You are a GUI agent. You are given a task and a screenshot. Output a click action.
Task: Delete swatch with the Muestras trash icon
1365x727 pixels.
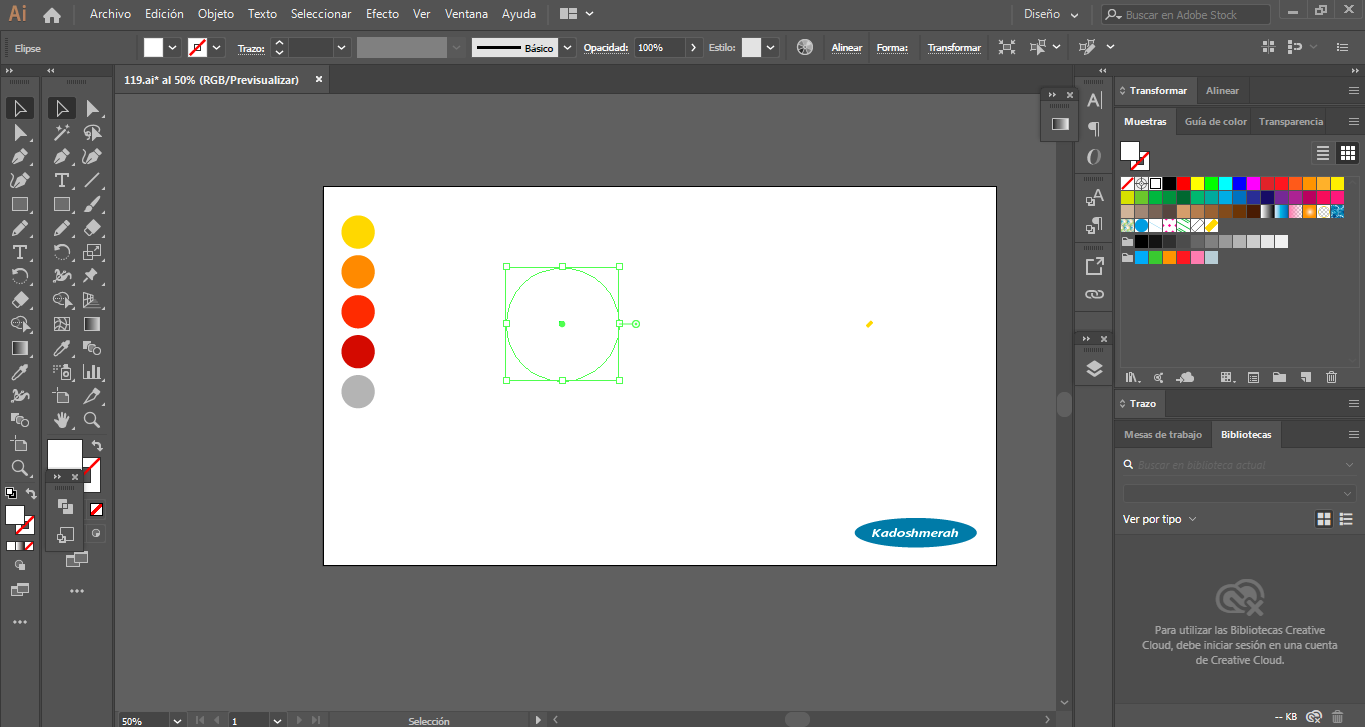point(1331,377)
